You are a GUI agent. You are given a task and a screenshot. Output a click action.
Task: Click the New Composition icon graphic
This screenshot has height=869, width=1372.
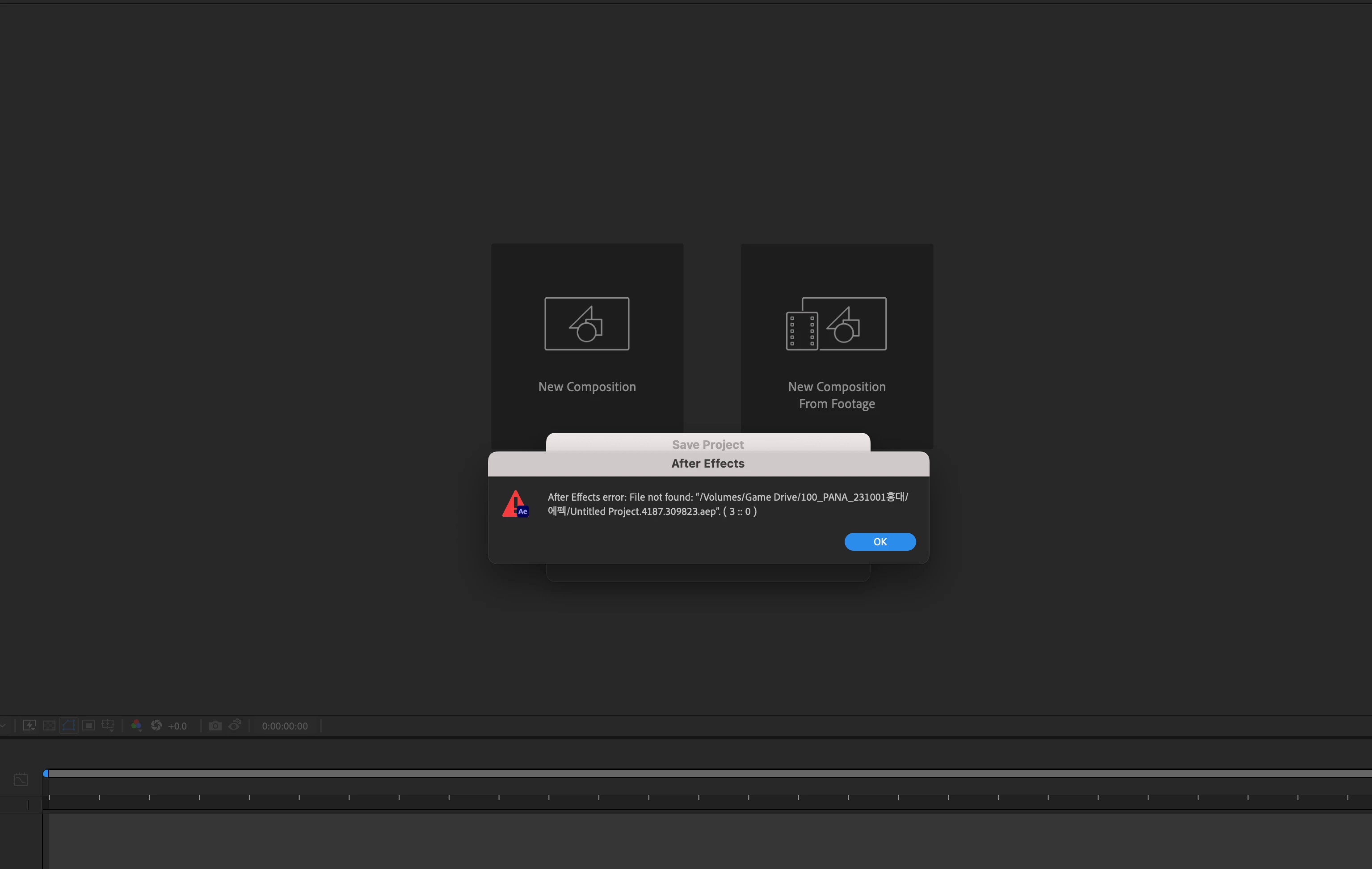587,324
